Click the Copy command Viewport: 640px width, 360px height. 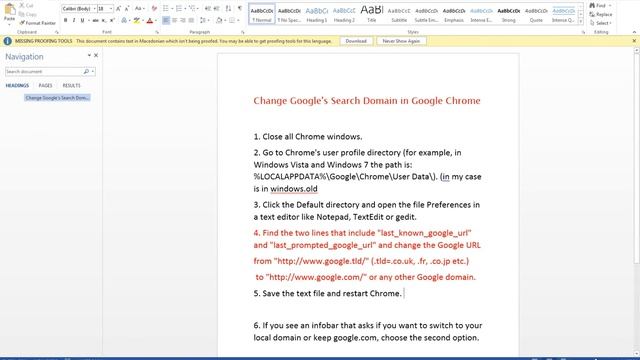coord(27,14)
